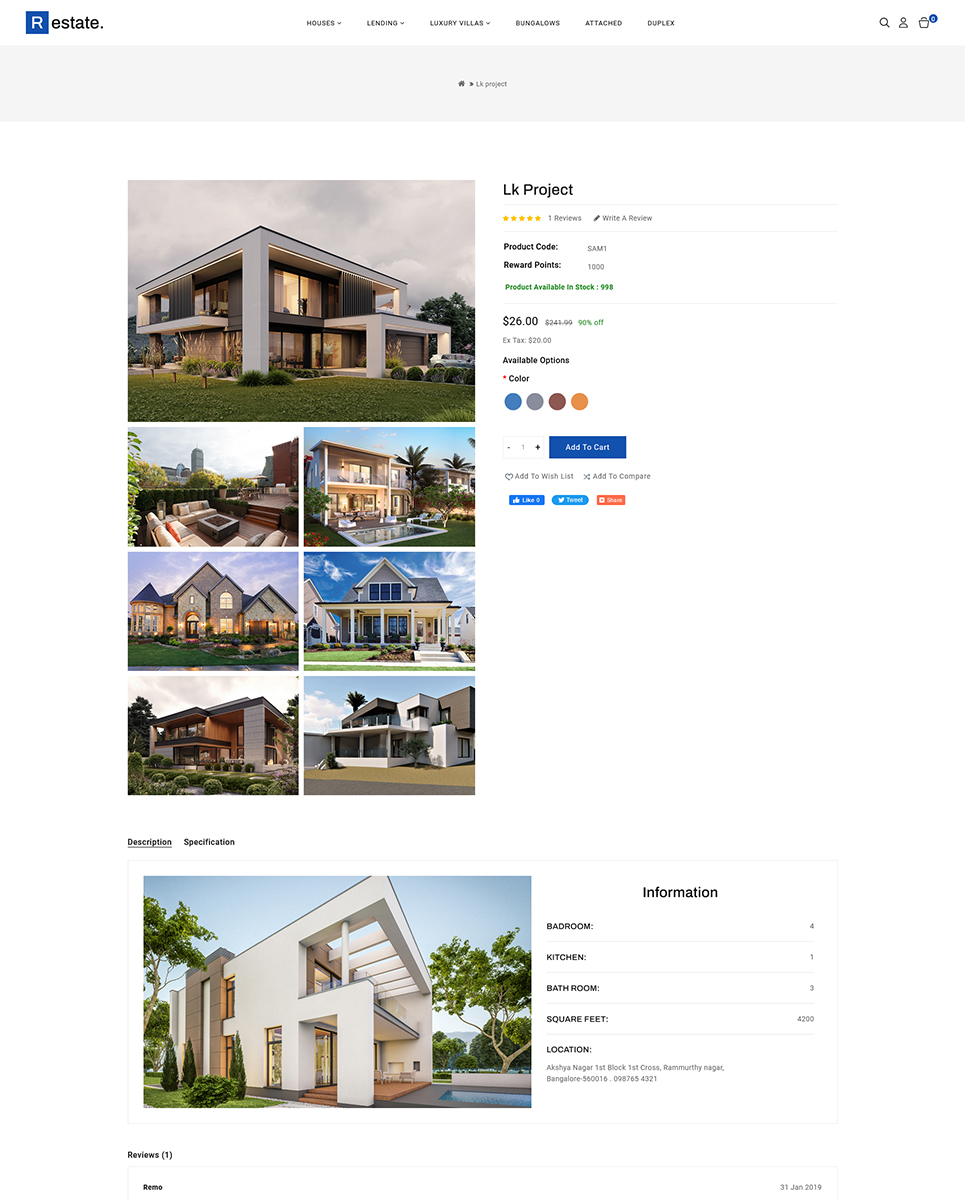Click the Restate logo
This screenshot has height=1200, width=965.
pyautogui.click(x=64, y=22)
